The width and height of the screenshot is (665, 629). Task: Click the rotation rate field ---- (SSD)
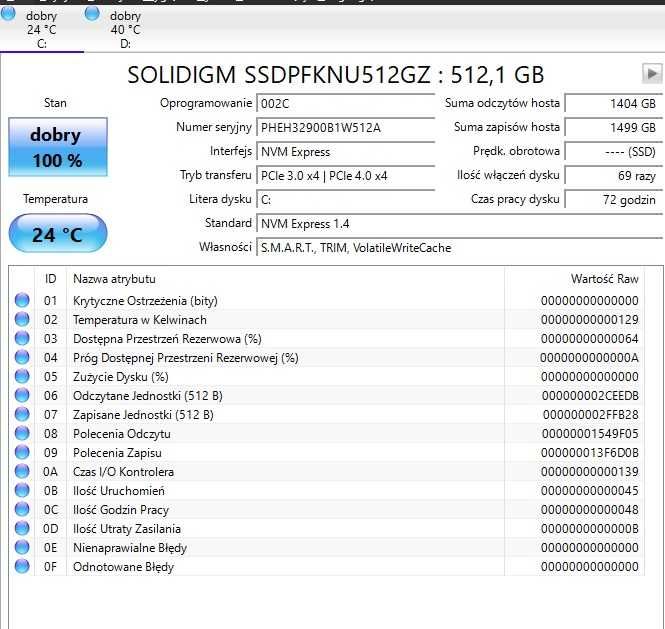[613, 152]
